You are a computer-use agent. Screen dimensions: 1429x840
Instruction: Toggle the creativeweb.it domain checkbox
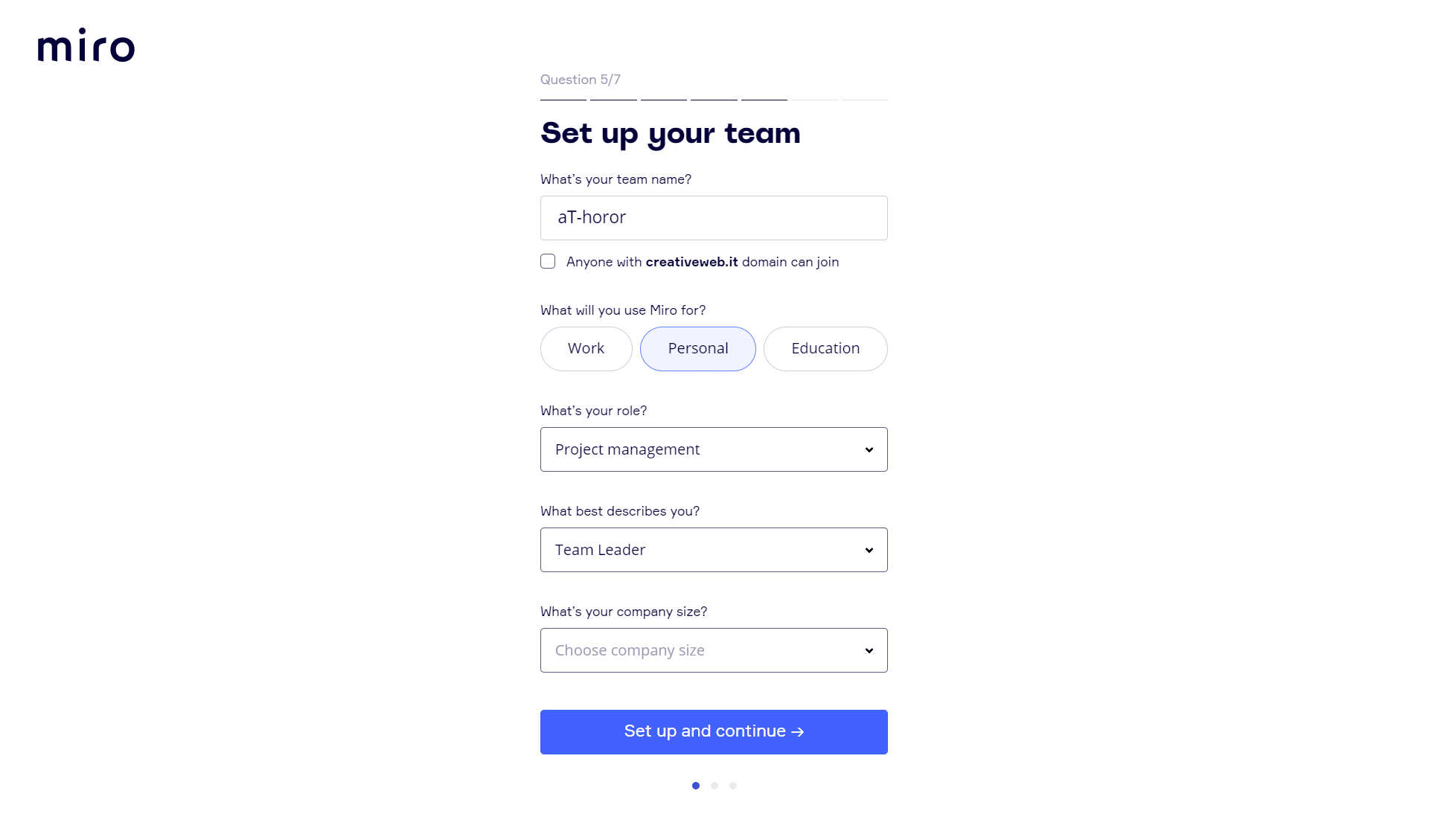[x=547, y=261]
